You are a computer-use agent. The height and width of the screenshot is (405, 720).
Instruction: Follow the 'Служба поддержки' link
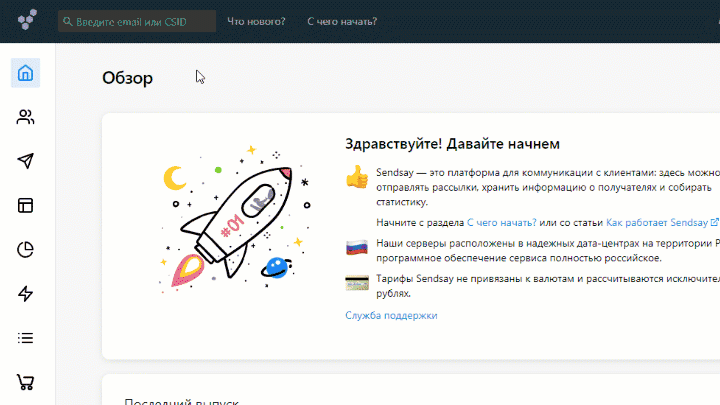click(x=391, y=315)
